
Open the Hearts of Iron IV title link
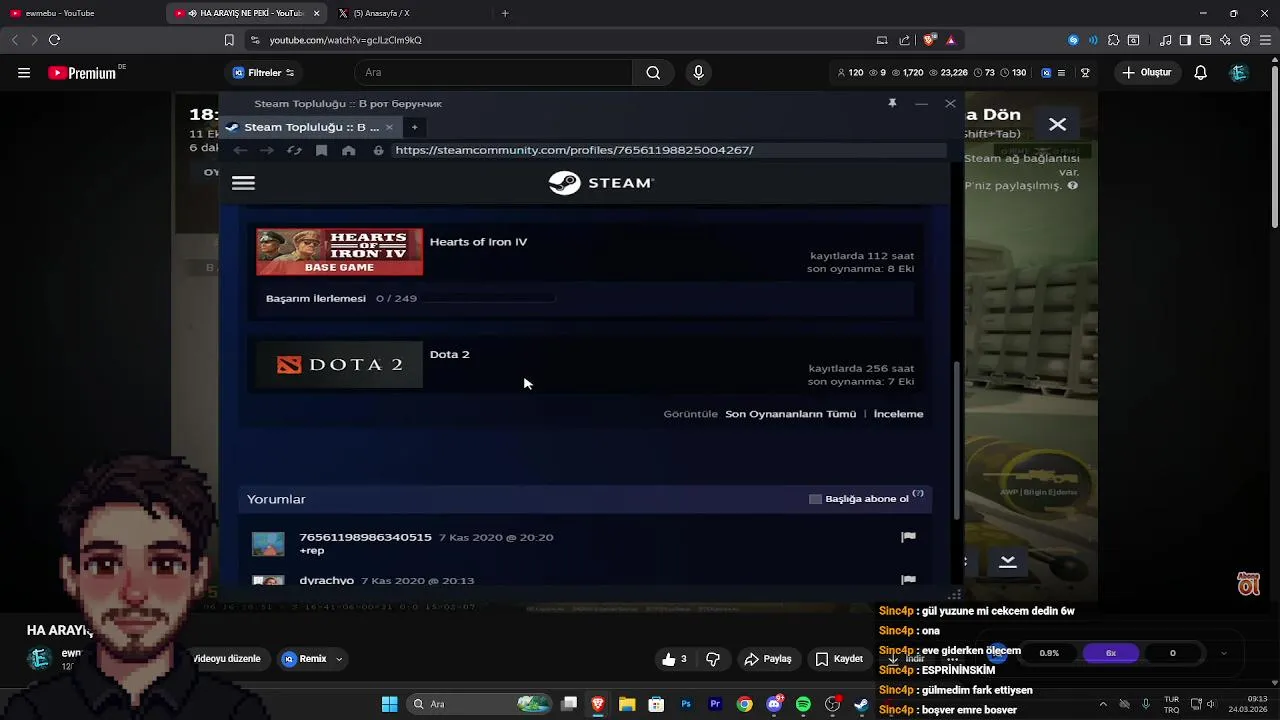point(478,242)
